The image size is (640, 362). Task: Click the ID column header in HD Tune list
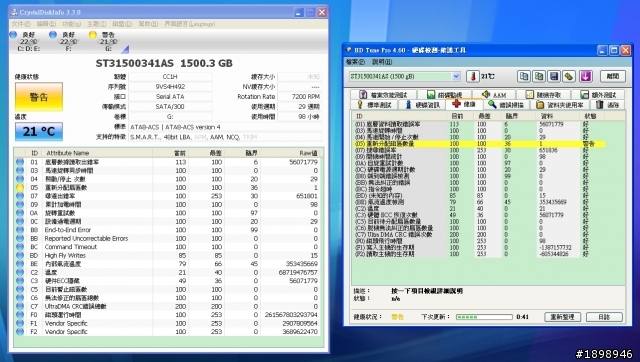(359, 116)
